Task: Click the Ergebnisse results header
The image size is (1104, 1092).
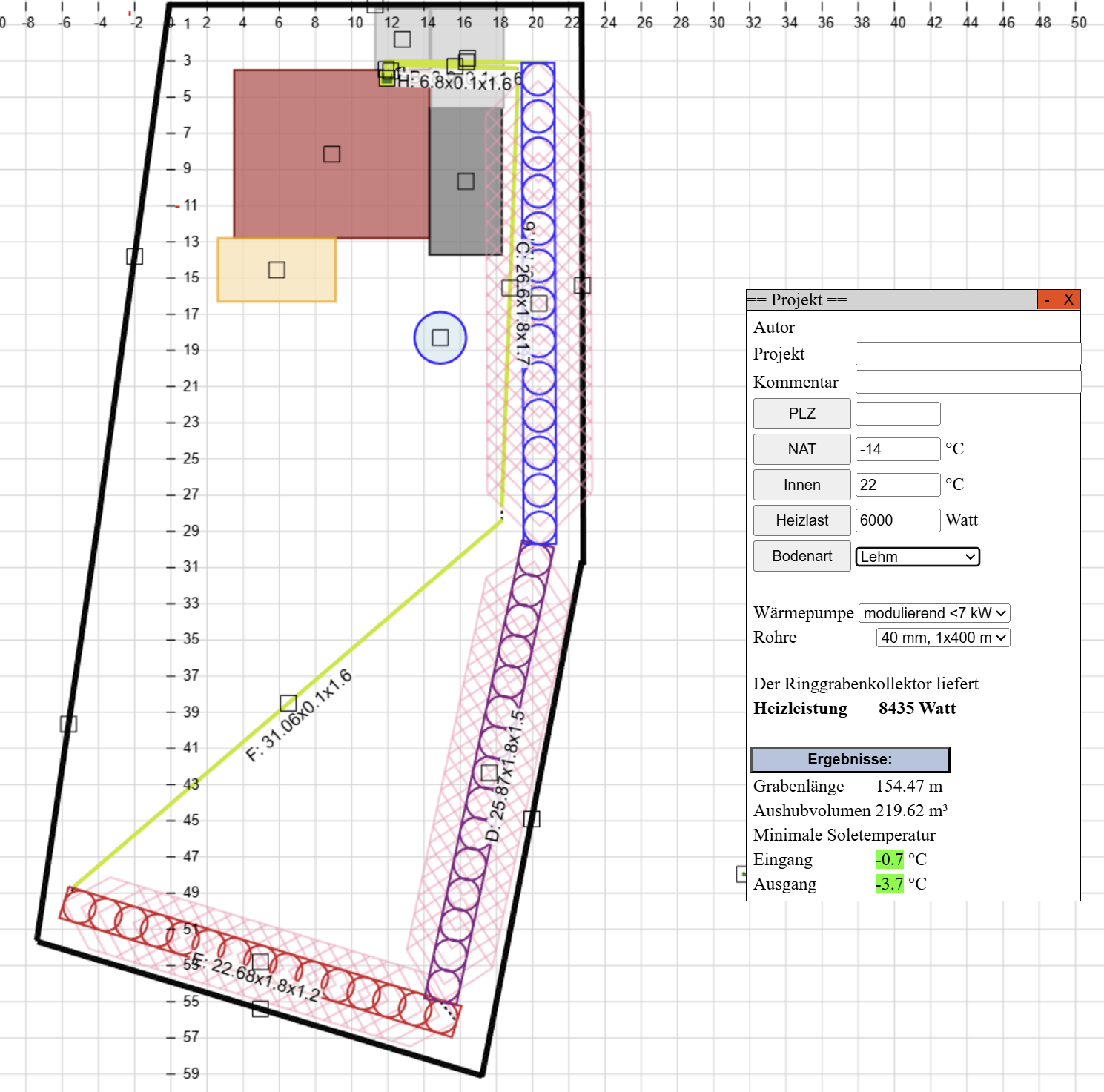Action: 850,759
